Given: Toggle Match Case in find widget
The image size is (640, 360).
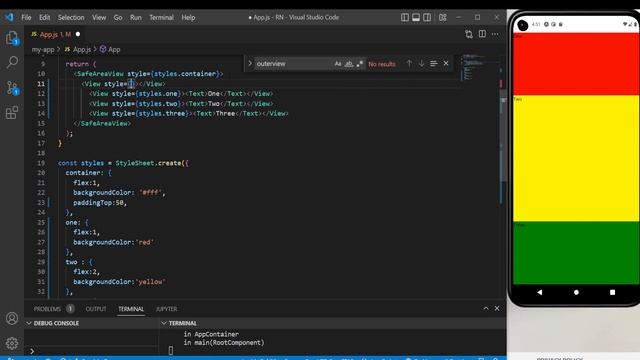Looking at the screenshot, I should tap(338, 64).
